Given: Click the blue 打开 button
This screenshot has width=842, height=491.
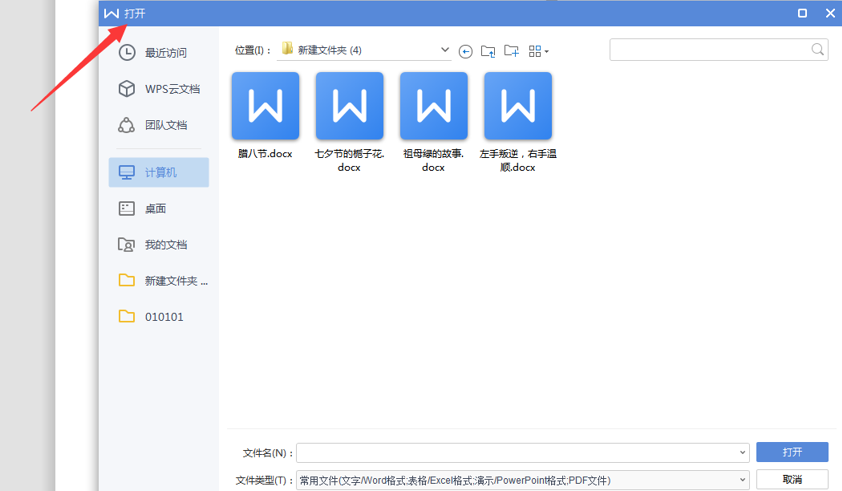Looking at the screenshot, I should [x=792, y=452].
